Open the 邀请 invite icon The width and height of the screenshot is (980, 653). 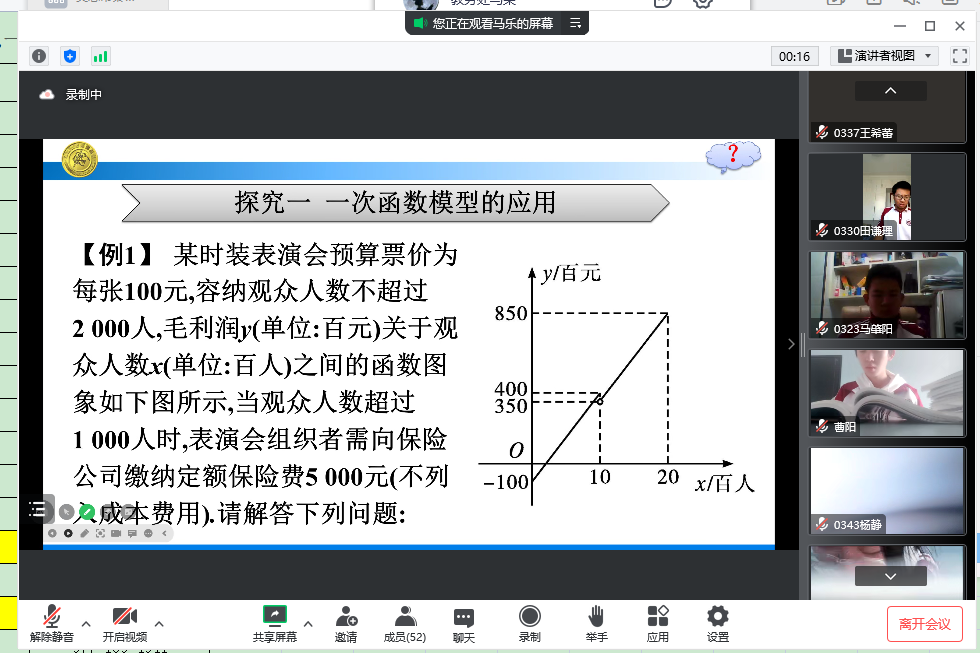pyautogui.click(x=346, y=623)
